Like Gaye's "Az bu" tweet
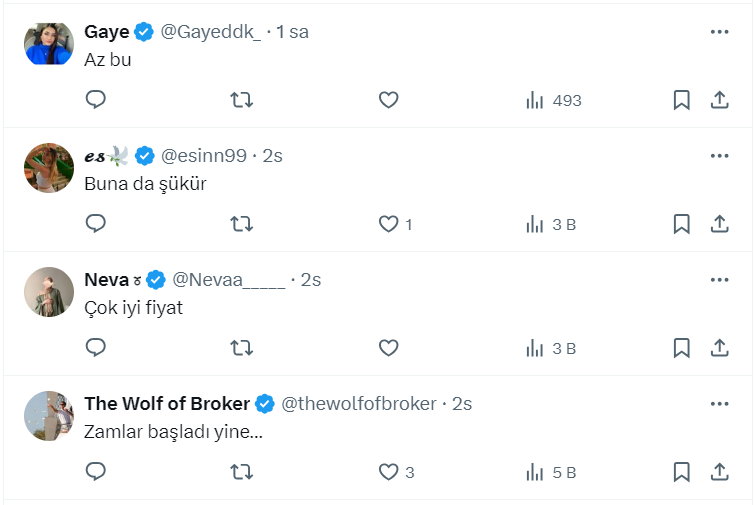 point(389,100)
